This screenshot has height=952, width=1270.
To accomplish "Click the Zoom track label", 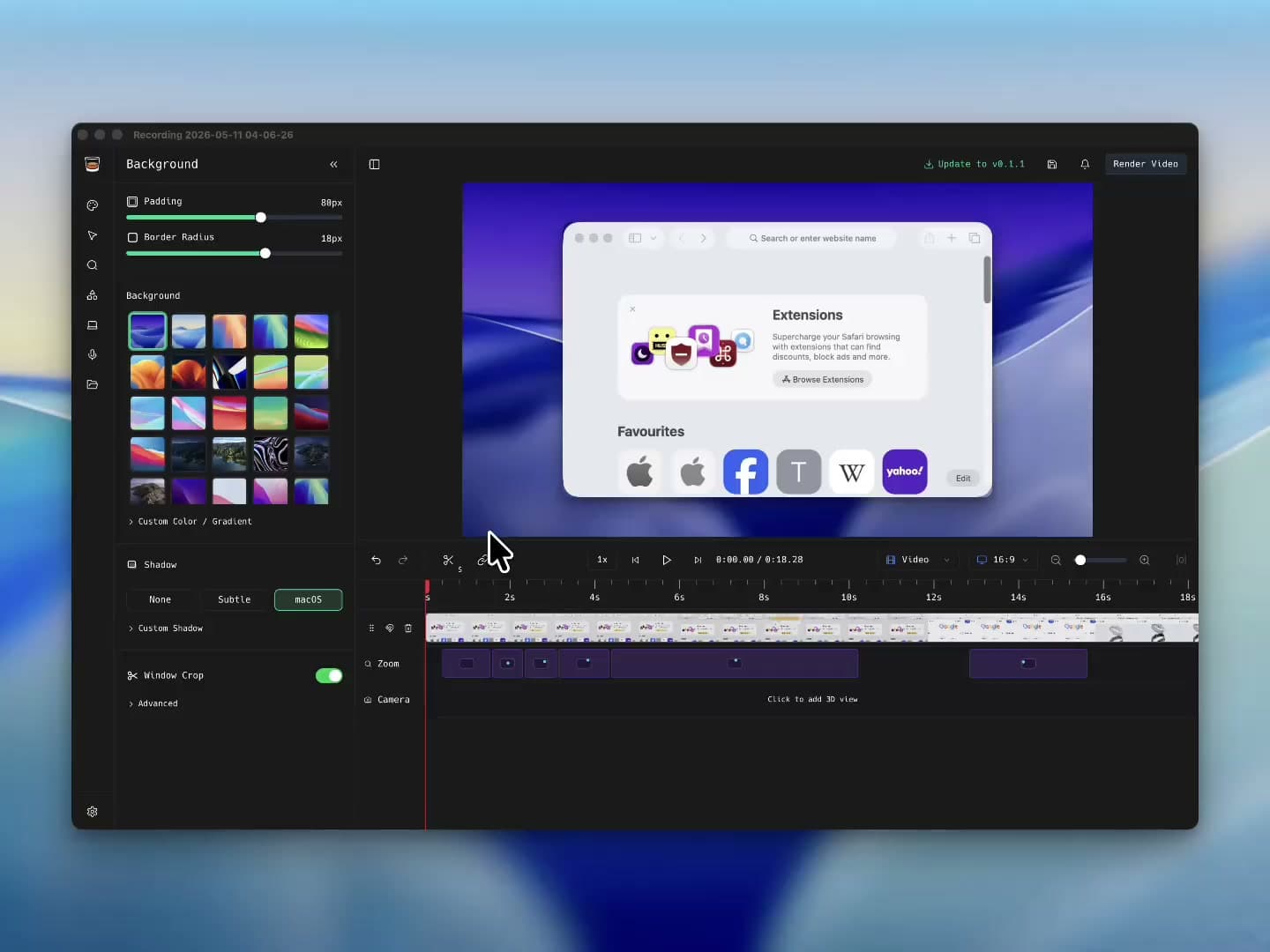I will tap(382, 664).
